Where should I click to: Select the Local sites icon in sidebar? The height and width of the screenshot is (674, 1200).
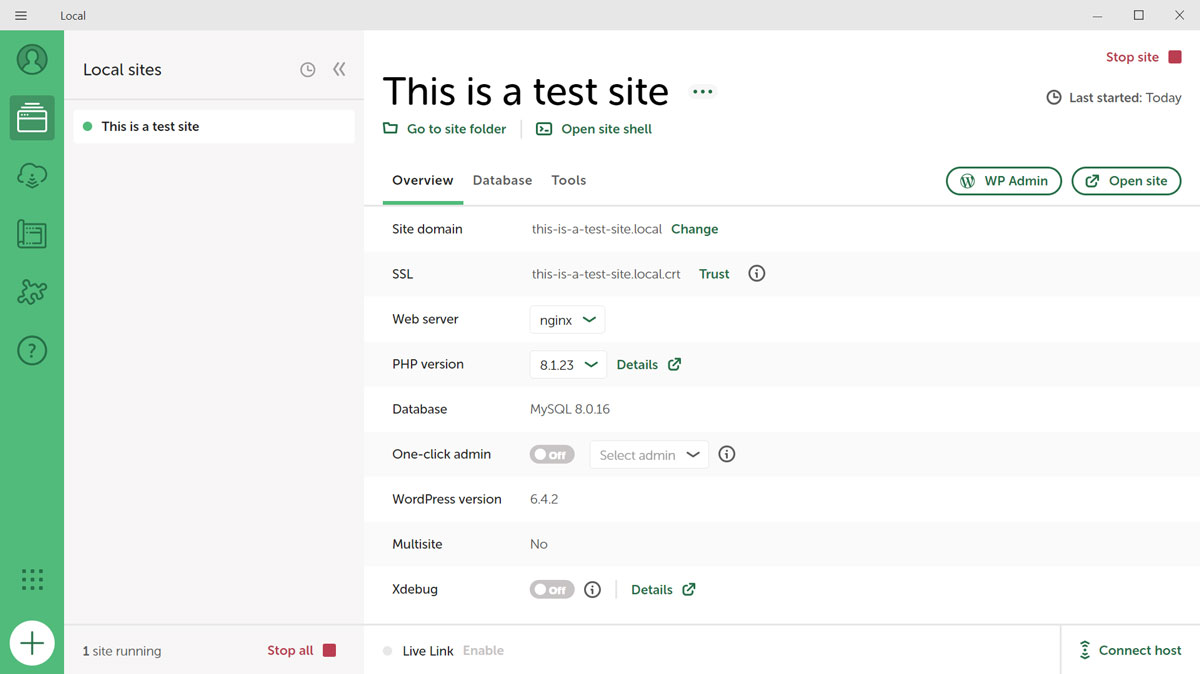pyautogui.click(x=32, y=118)
